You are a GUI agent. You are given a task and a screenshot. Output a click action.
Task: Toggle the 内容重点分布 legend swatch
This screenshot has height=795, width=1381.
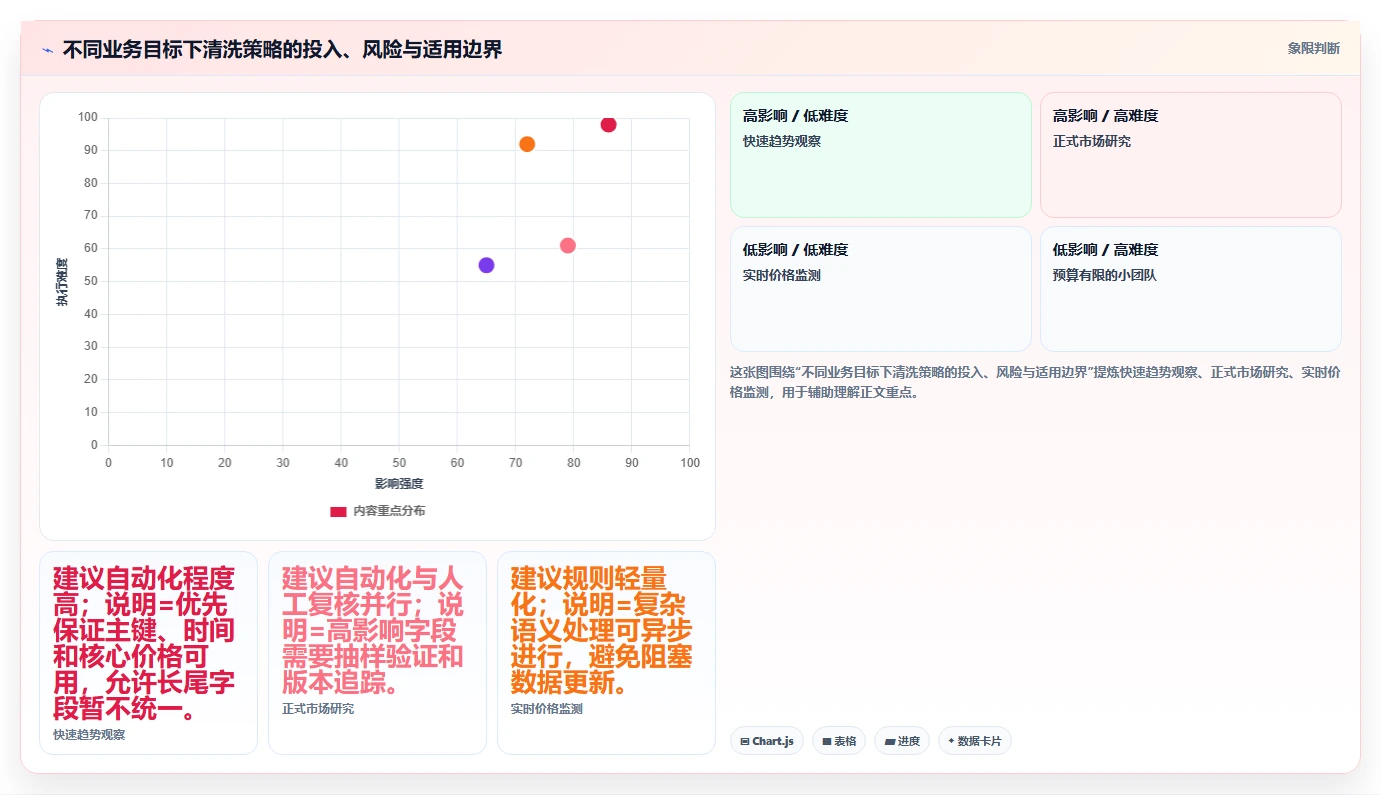coord(338,511)
